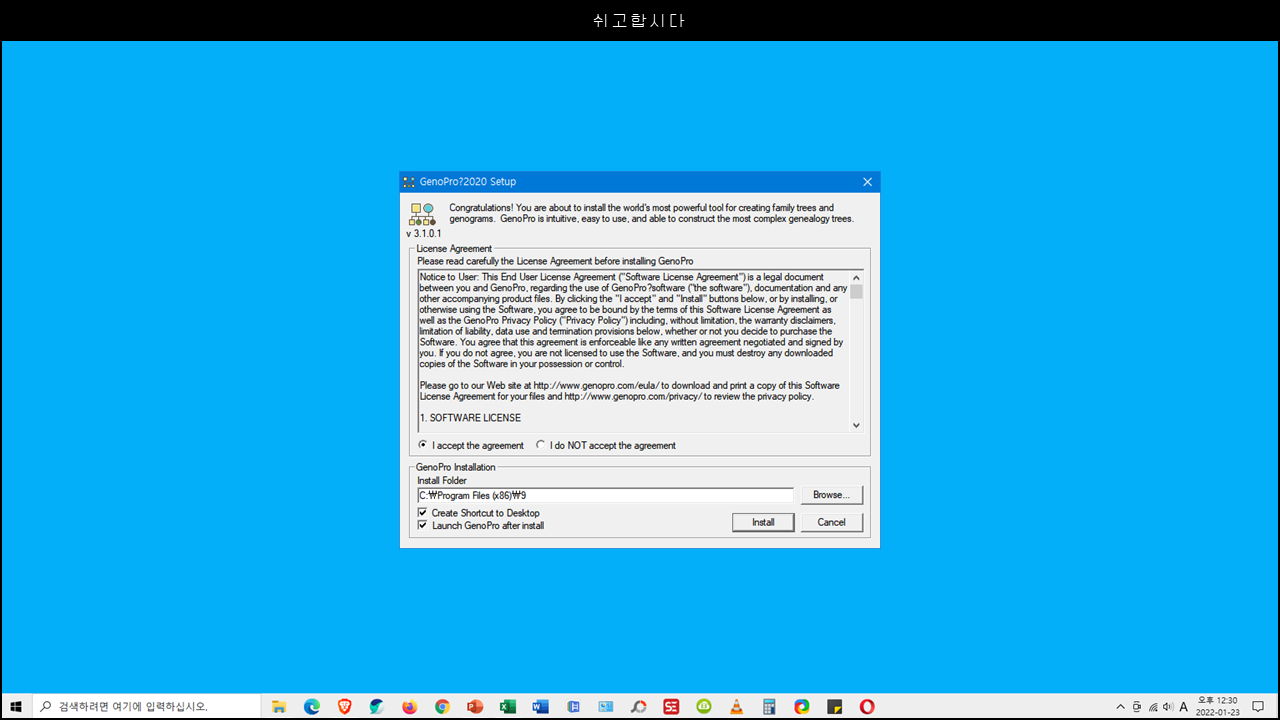Click the taskbar clock showing 12:30

click(x=1217, y=706)
